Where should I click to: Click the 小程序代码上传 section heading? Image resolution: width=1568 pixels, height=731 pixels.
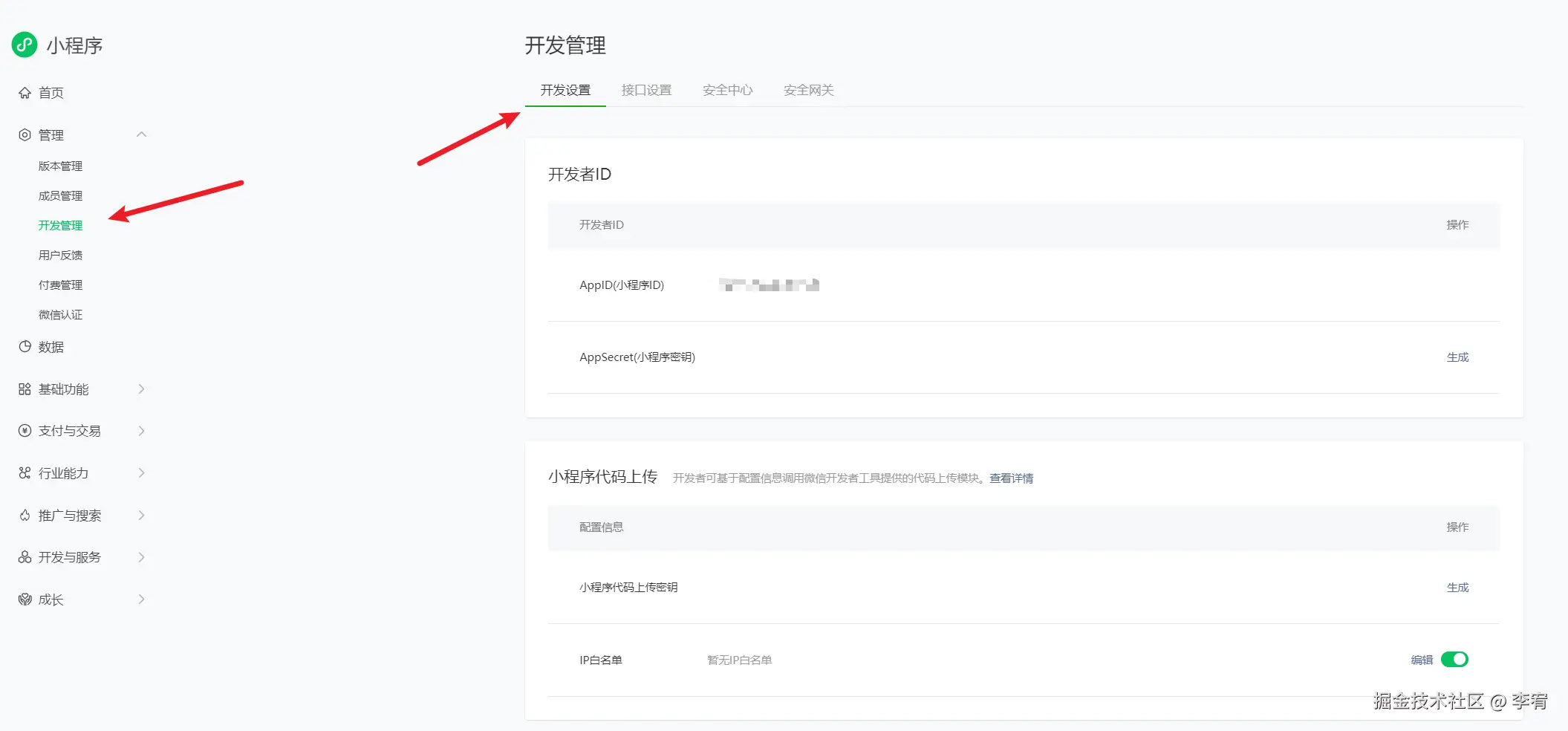602,477
